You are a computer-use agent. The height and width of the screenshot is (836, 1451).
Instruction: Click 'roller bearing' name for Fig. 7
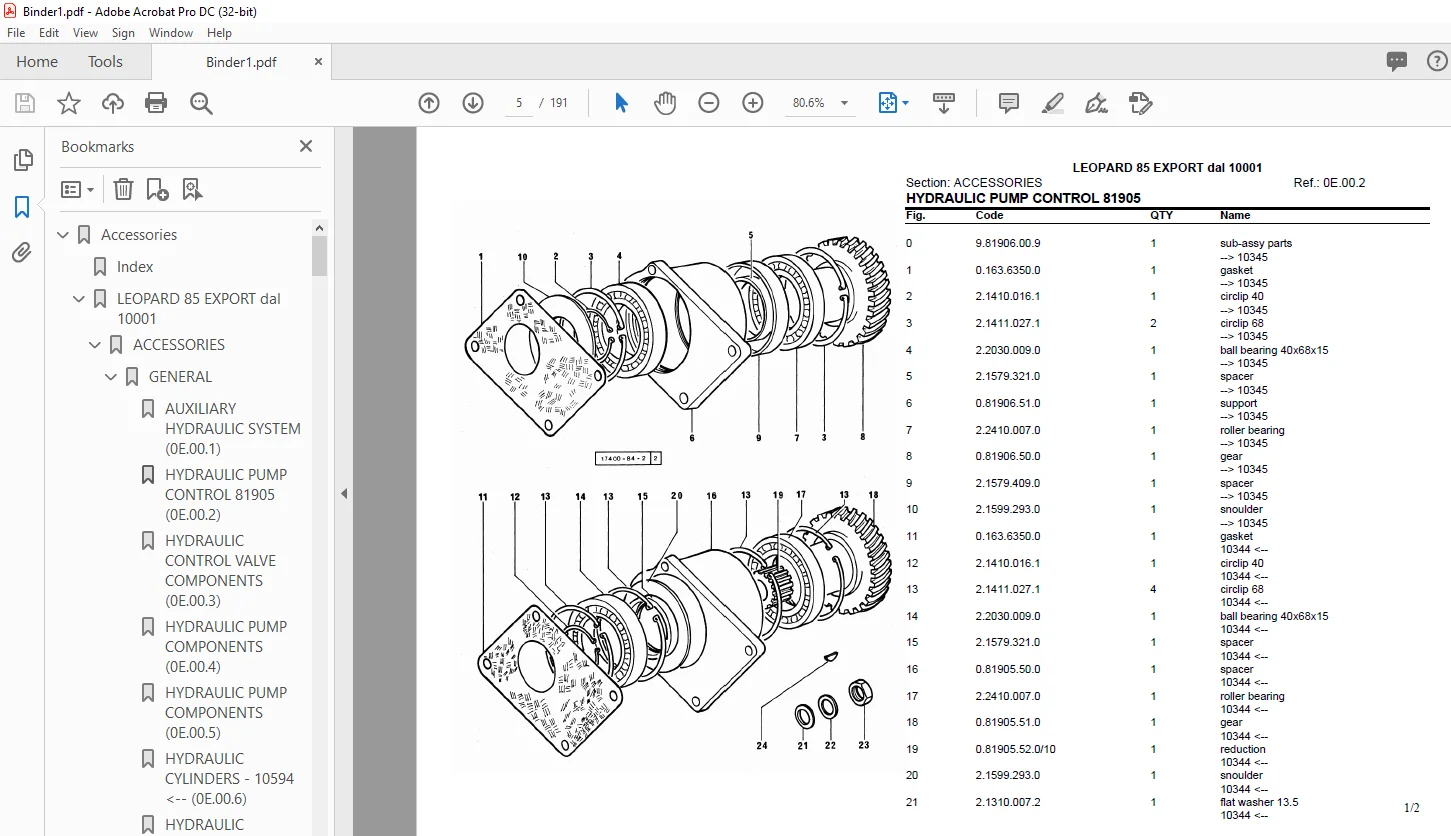tap(1252, 431)
